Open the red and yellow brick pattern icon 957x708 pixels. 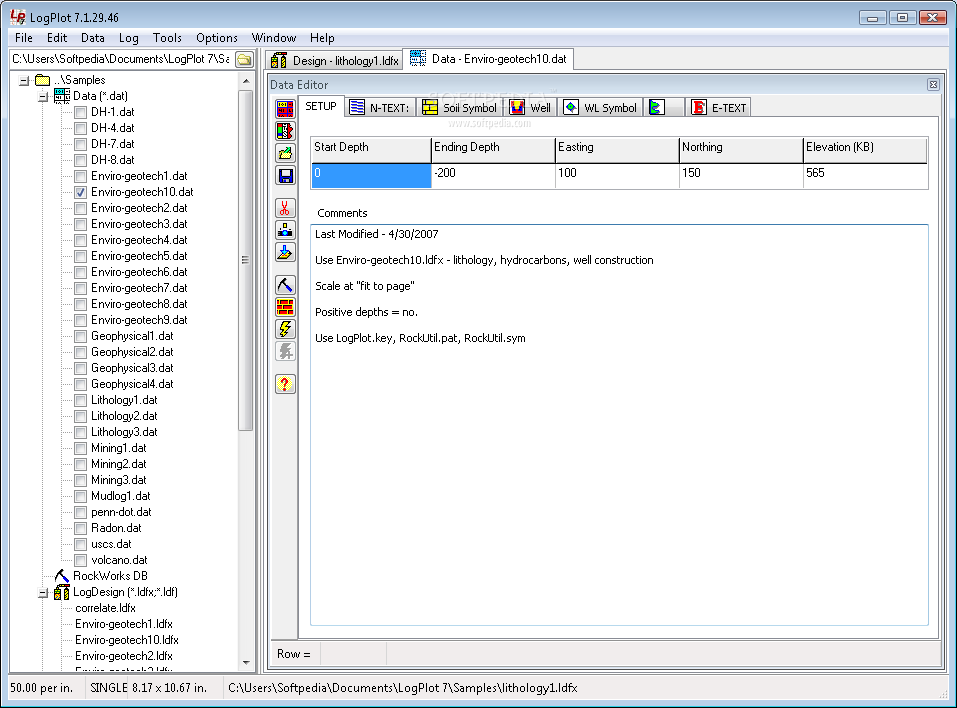point(285,307)
